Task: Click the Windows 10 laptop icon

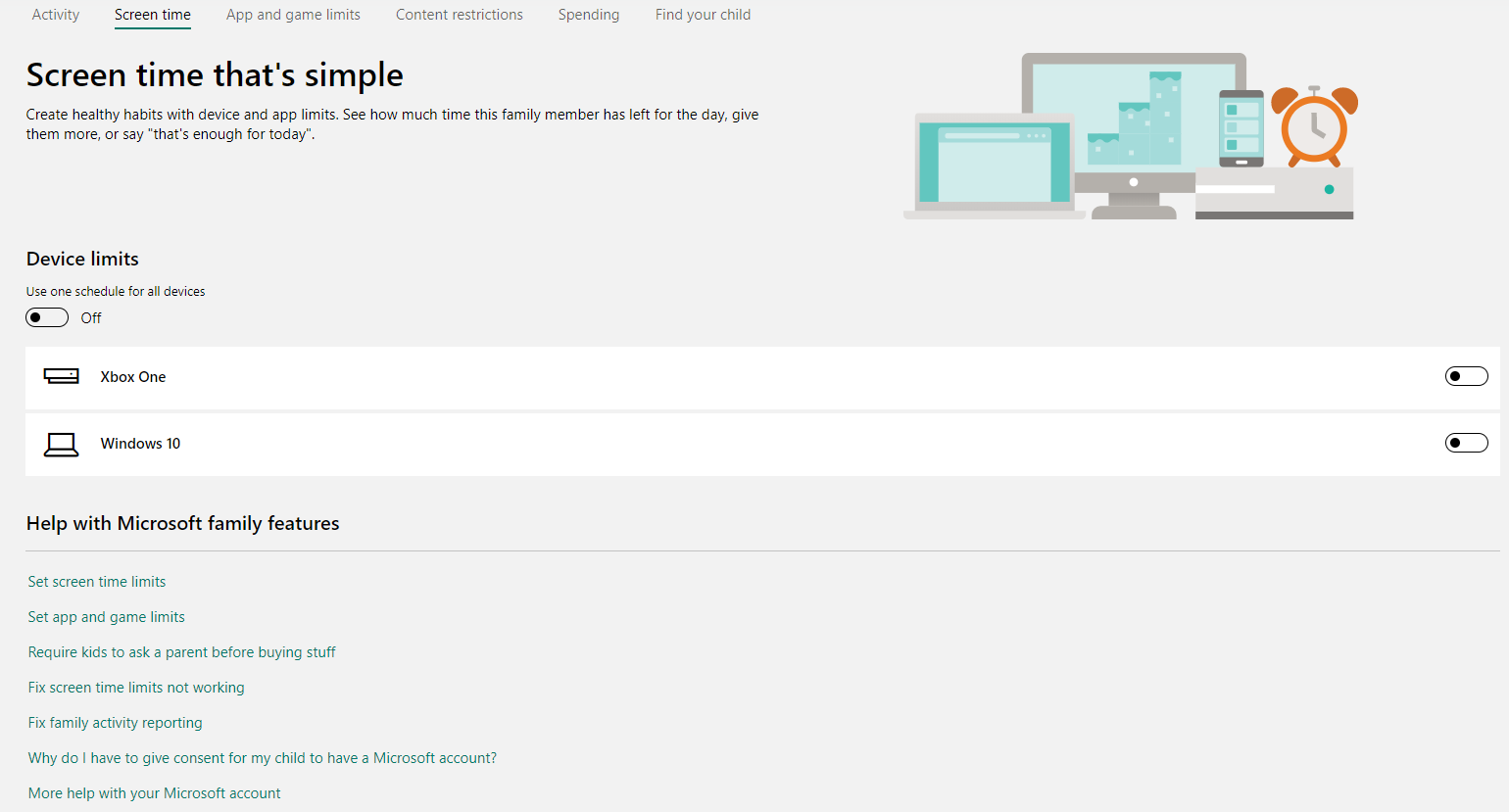Action: pos(61,445)
